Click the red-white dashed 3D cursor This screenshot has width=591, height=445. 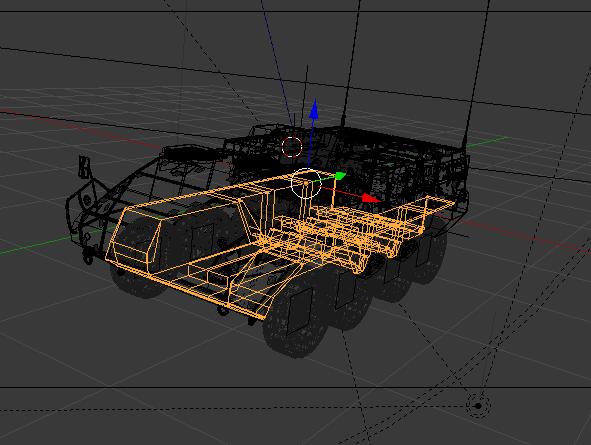tap(292, 147)
